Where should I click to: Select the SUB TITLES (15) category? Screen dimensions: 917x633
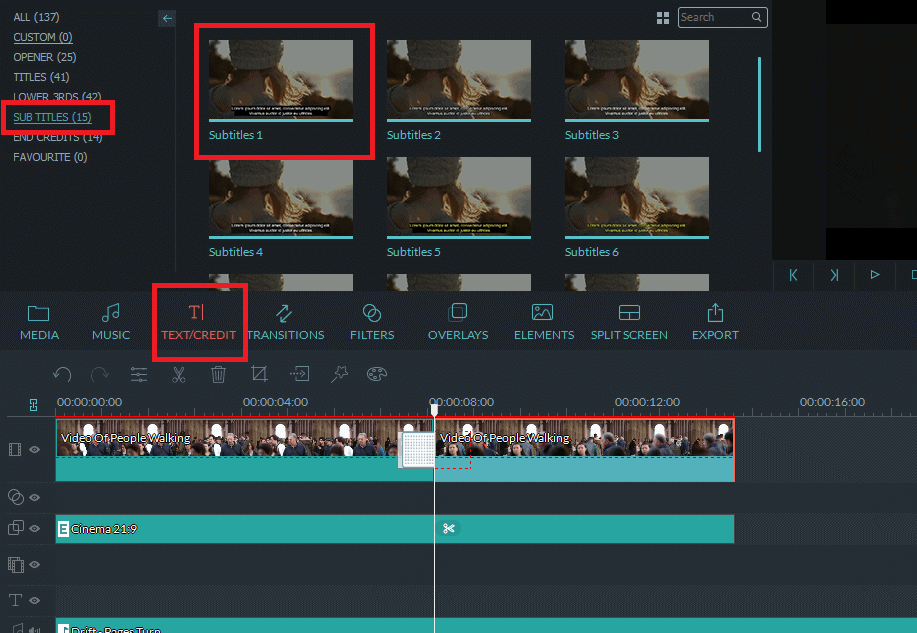[x=52, y=117]
